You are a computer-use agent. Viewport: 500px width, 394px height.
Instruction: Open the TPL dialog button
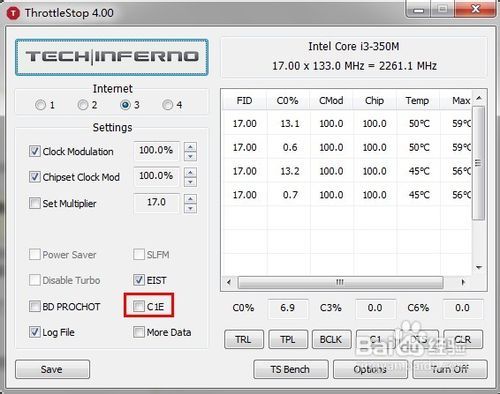288,339
